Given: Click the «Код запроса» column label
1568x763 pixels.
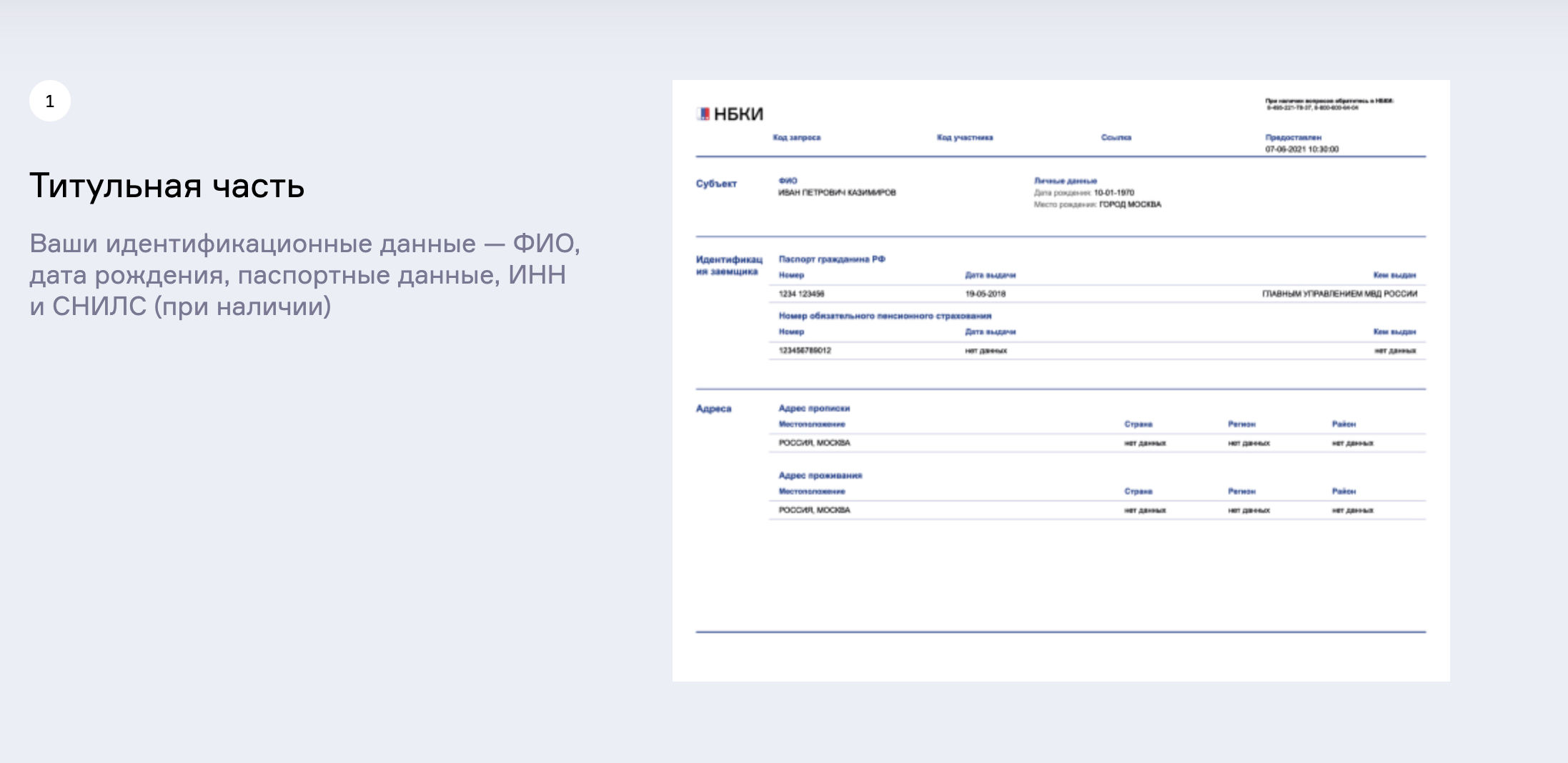Looking at the screenshot, I should pyautogui.click(x=796, y=137).
